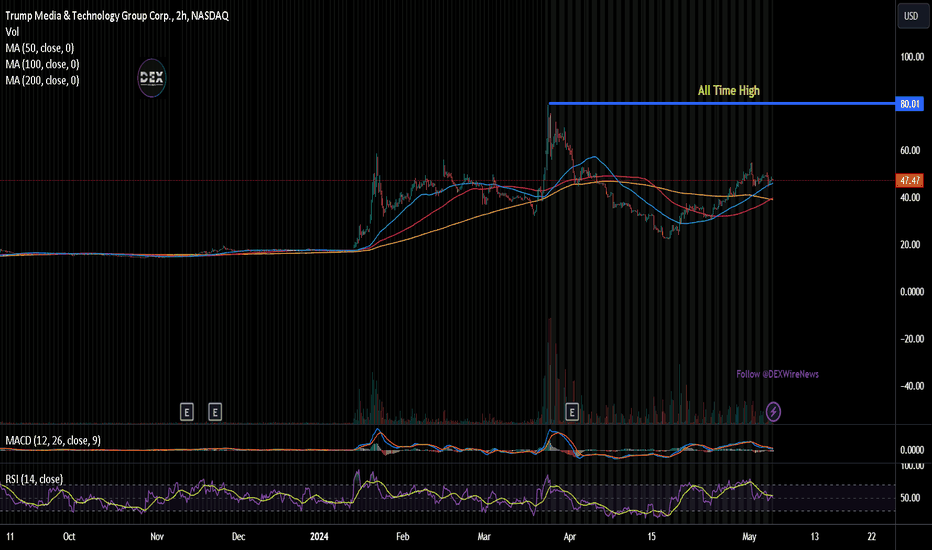This screenshot has width=932, height=550.
Task: Click the Apr label on time axis
Action: (x=569, y=536)
